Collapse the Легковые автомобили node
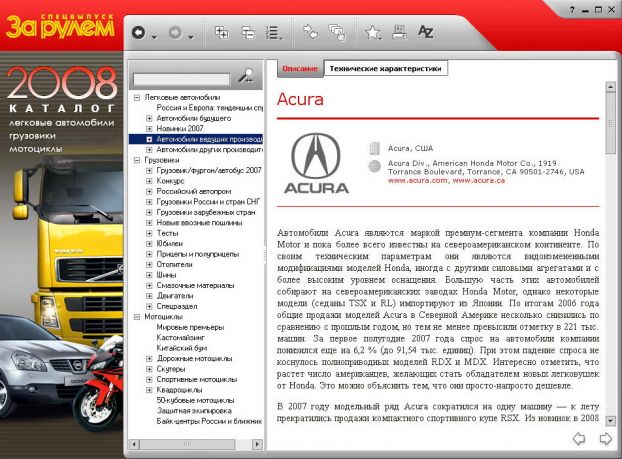 click(137, 98)
